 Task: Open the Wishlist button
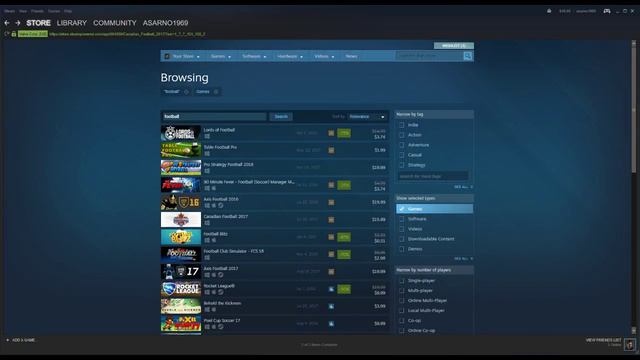(454, 46)
